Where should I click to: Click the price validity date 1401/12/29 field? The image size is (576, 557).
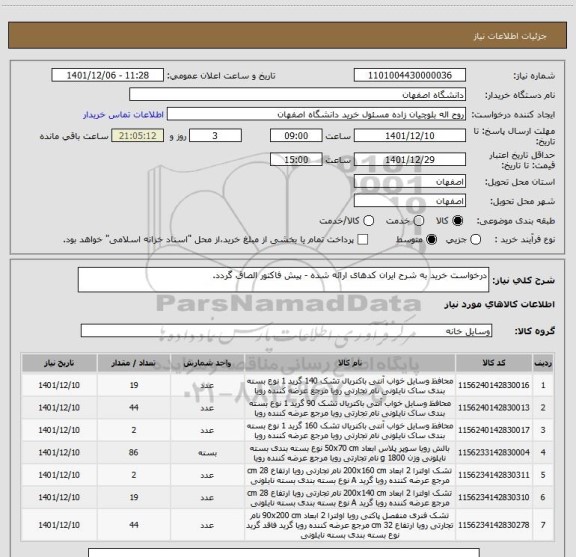410,159
